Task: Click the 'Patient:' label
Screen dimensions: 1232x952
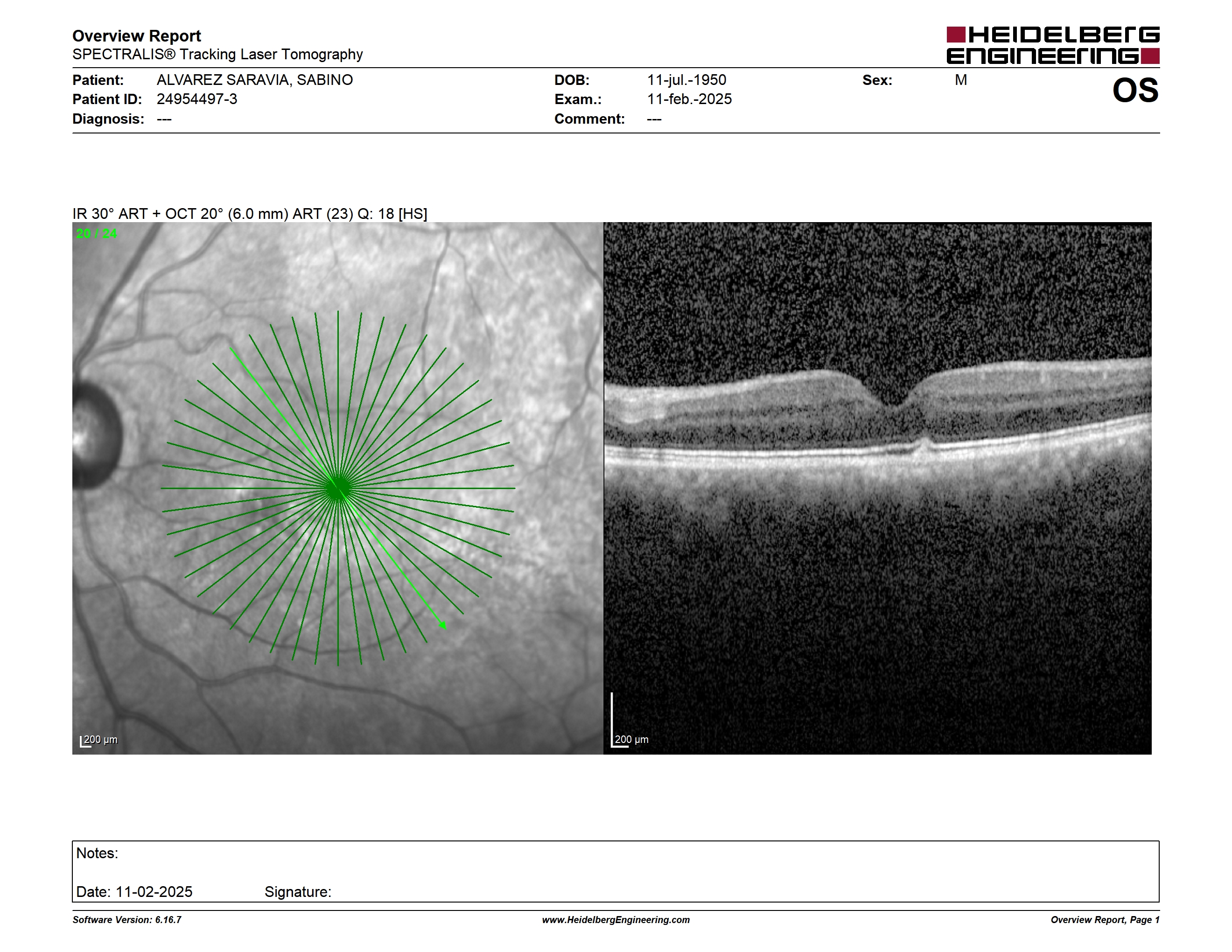Action: click(x=98, y=80)
